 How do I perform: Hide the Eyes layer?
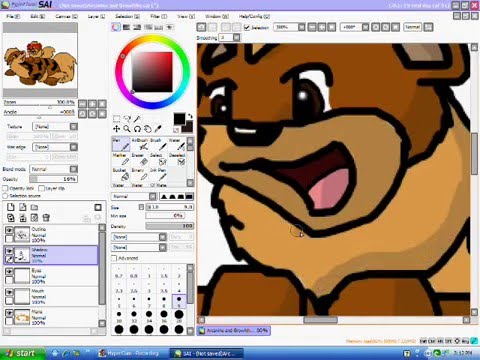[x=9, y=272]
